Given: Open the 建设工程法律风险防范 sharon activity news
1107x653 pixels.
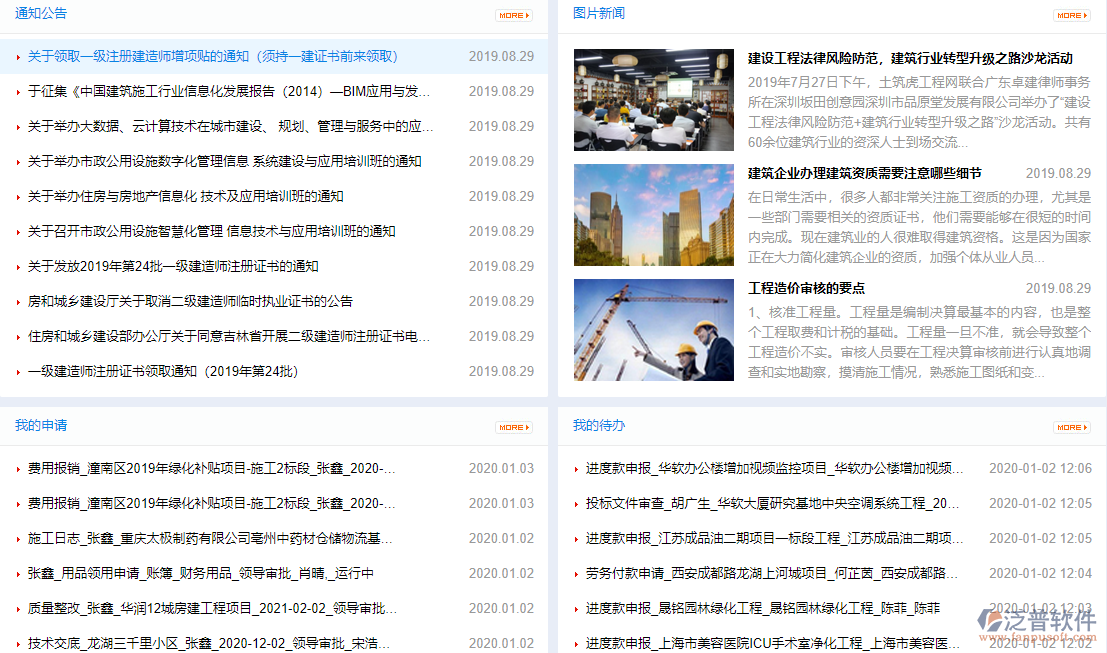Looking at the screenshot, I should point(910,57).
